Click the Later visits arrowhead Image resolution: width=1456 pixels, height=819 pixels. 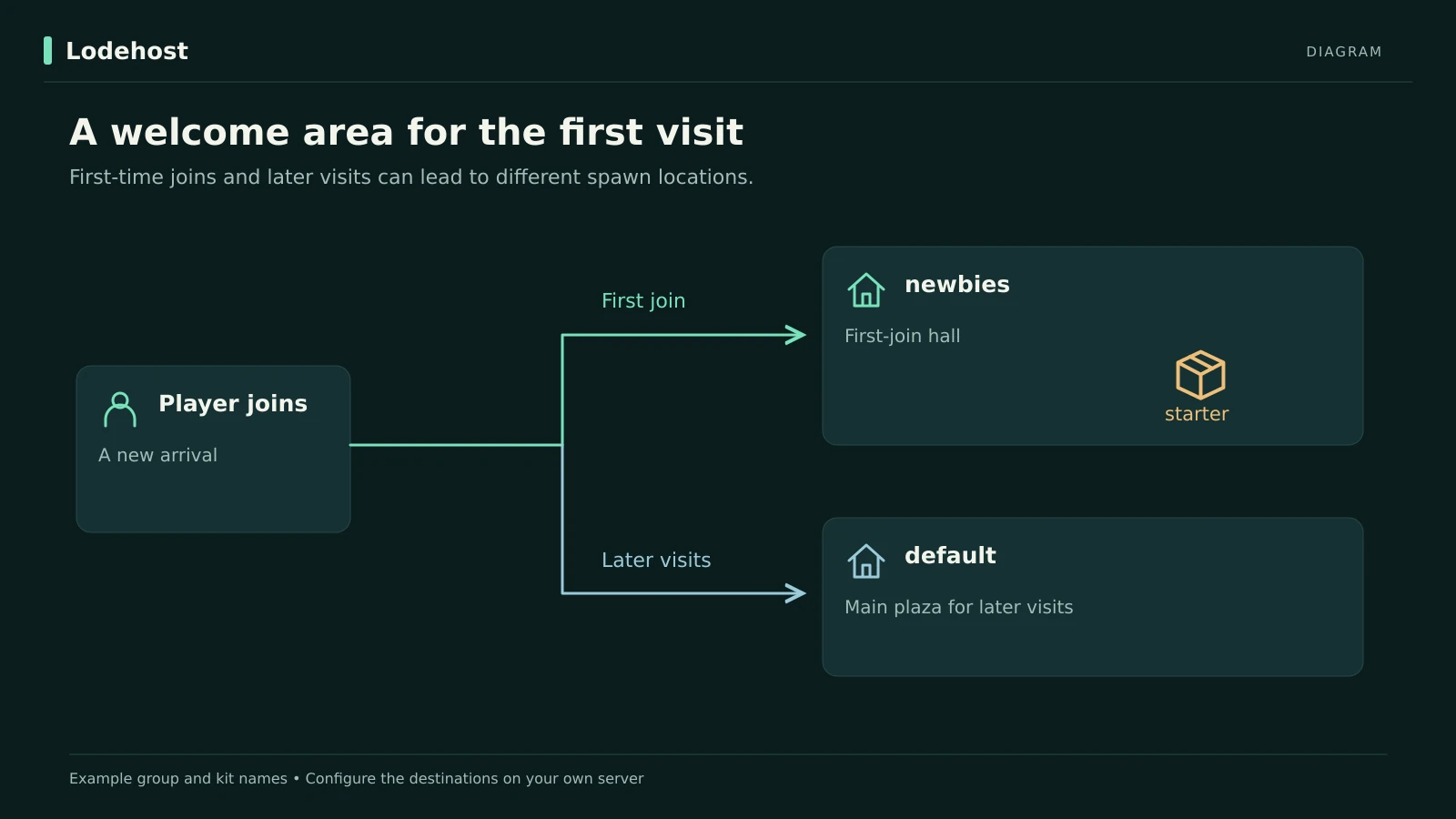(795, 593)
